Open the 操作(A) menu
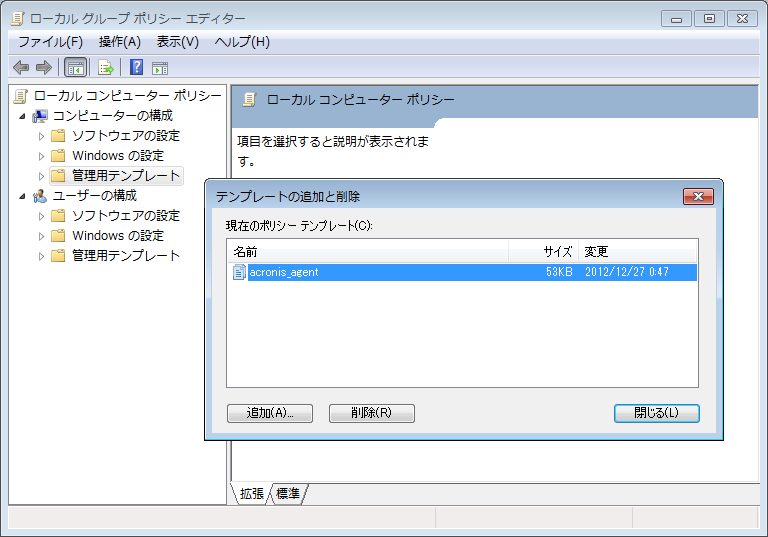Screen dimensions: 768x537 tap(120, 42)
